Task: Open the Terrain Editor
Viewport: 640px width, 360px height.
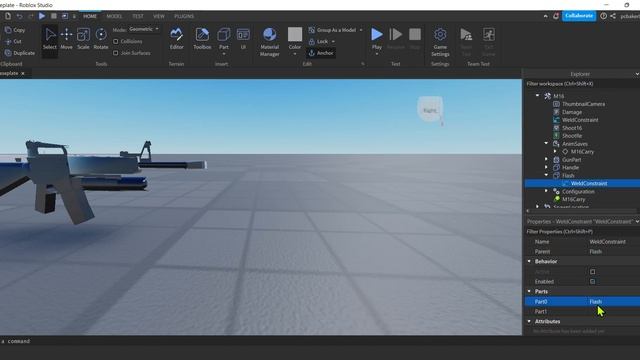Action: [176, 39]
